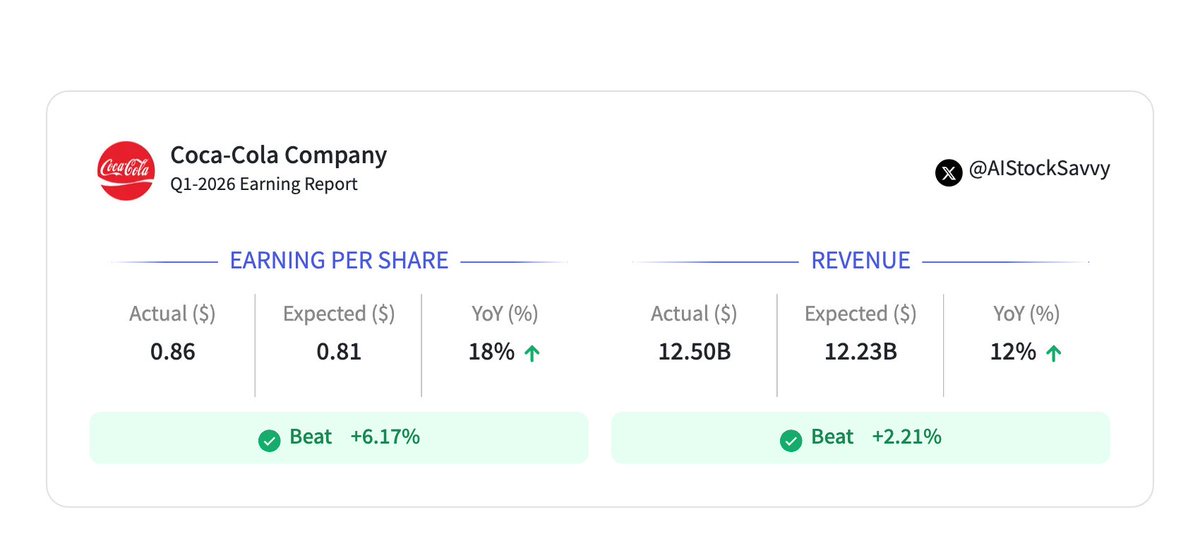Screen dimensions: 1200x551
Task: Click the EPS actual value 0.86
Action: 172,352
